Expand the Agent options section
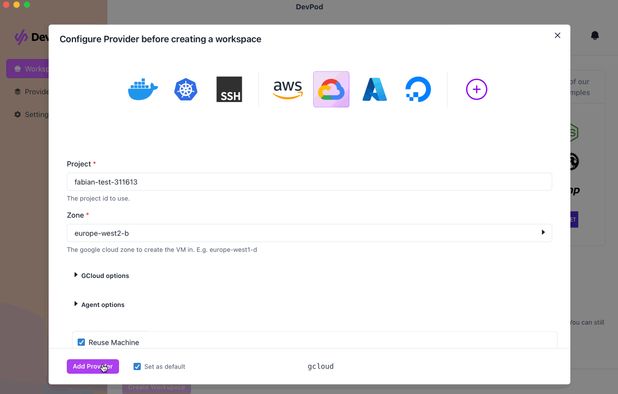 (x=99, y=305)
